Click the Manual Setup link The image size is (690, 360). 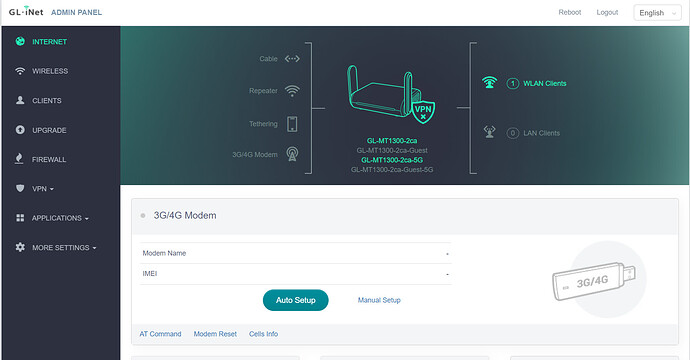[379, 300]
